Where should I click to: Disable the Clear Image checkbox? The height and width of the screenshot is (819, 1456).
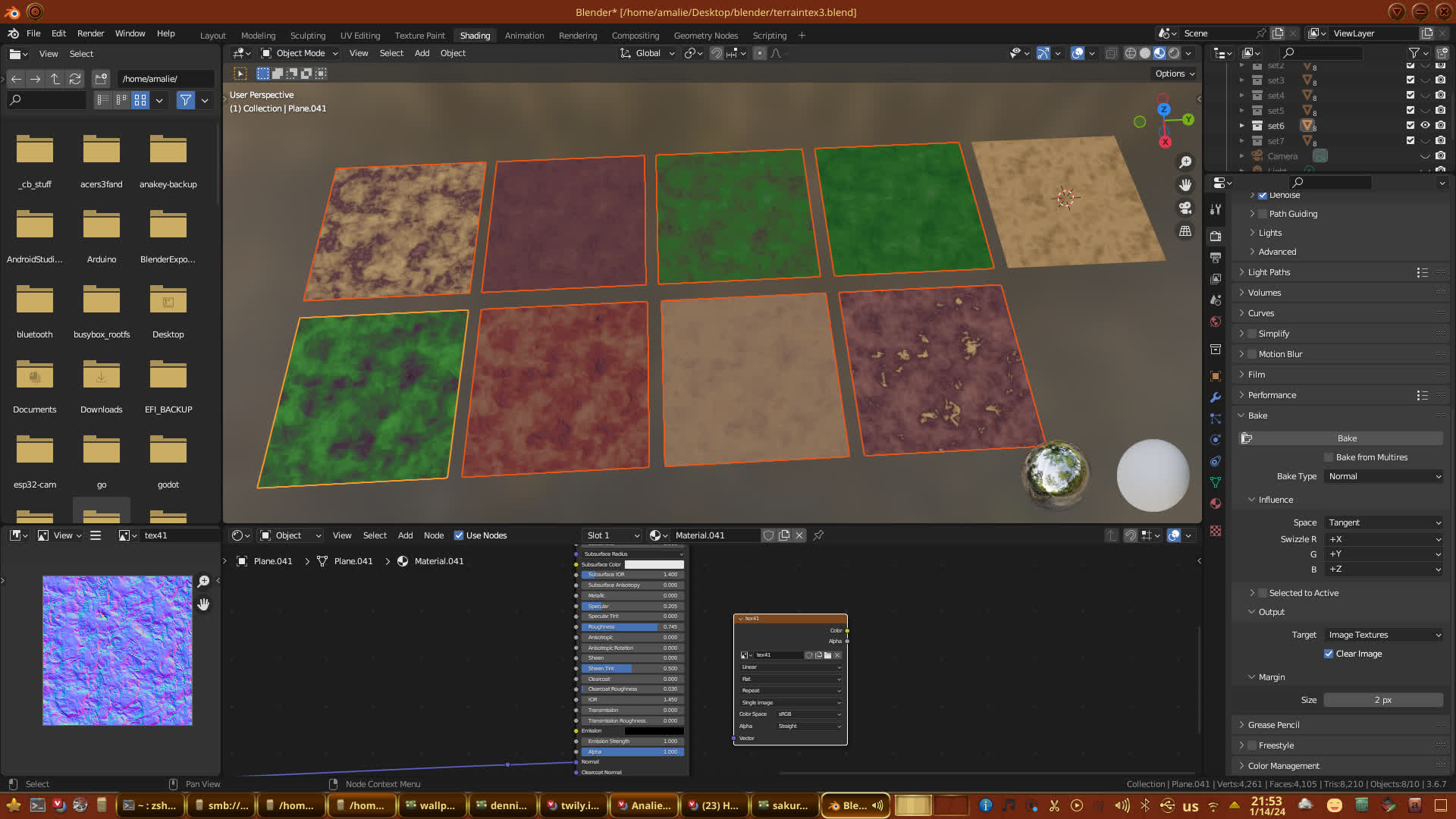click(x=1329, y=654)
